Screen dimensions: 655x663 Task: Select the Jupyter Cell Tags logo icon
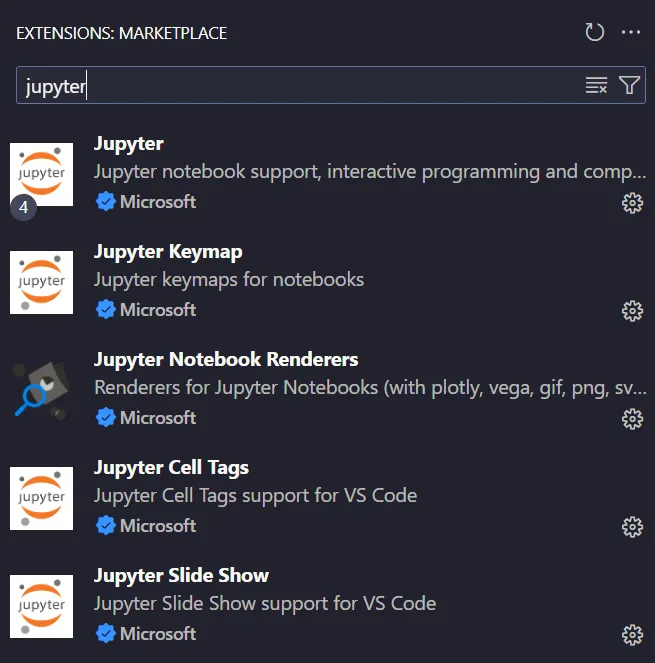[41, 499]
